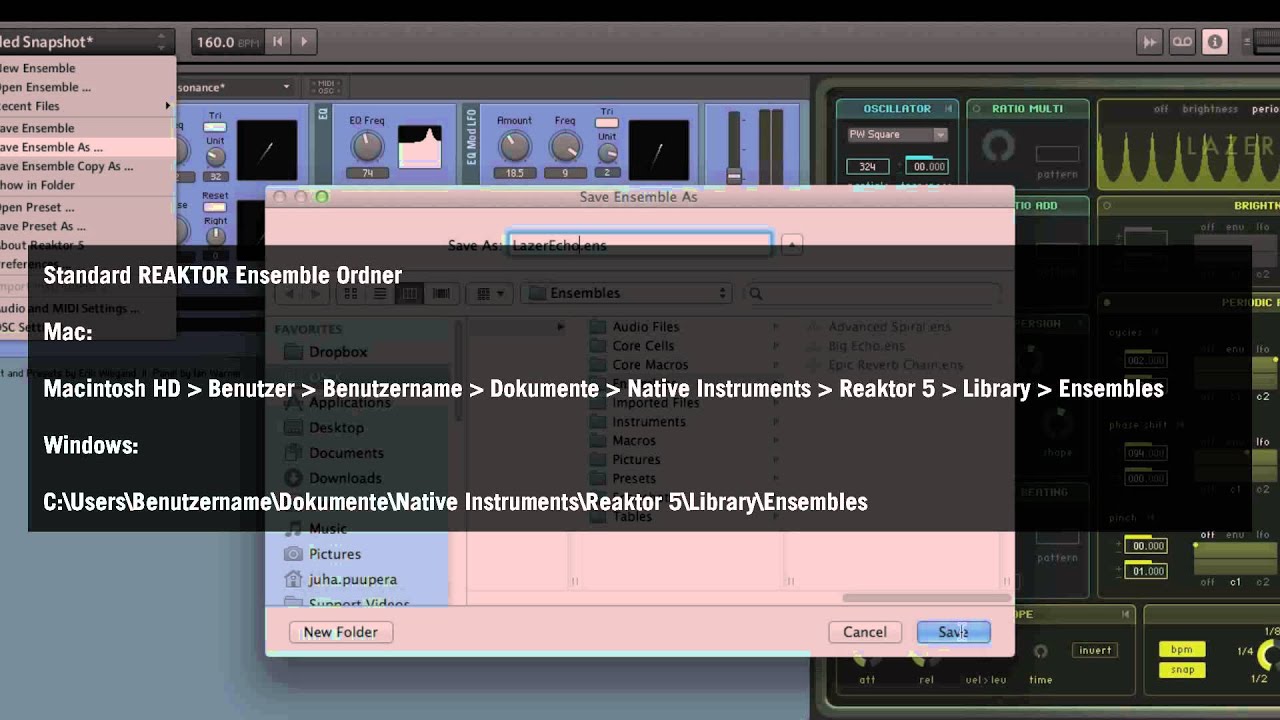Expand the Recent Files submenu arrow

[x=168, y=106]
